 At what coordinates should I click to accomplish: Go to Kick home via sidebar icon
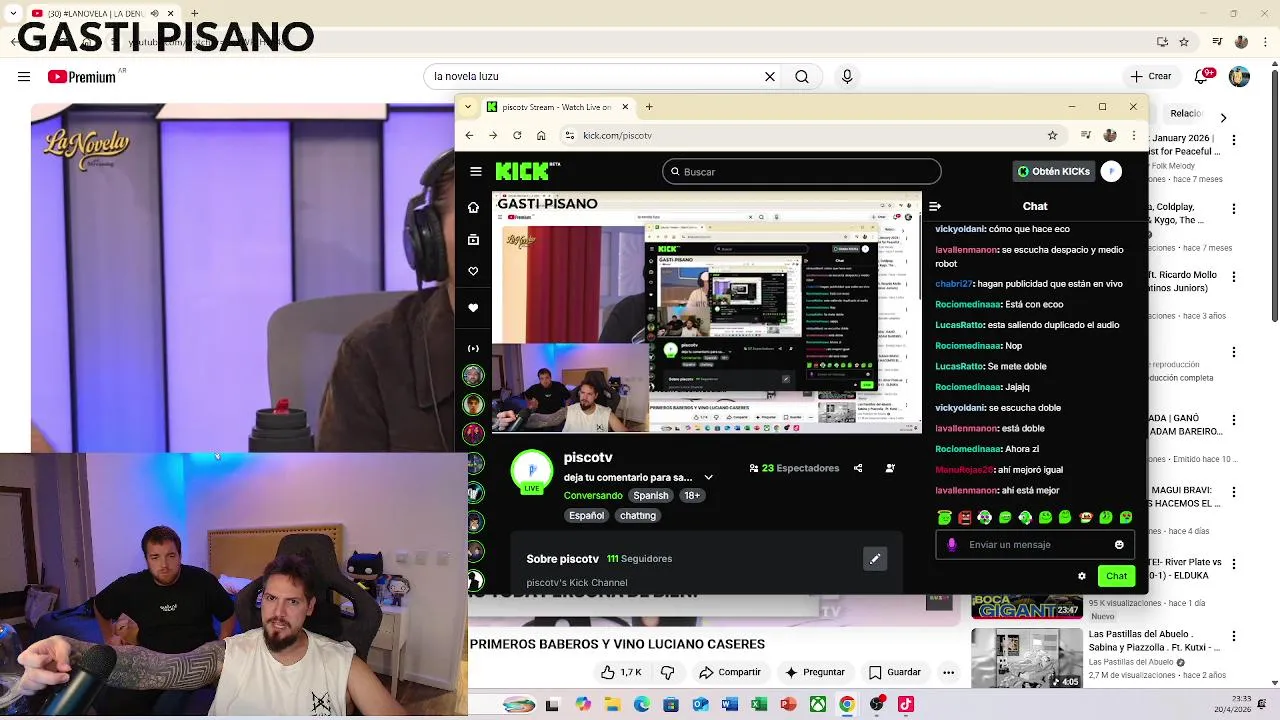point(474,207)
